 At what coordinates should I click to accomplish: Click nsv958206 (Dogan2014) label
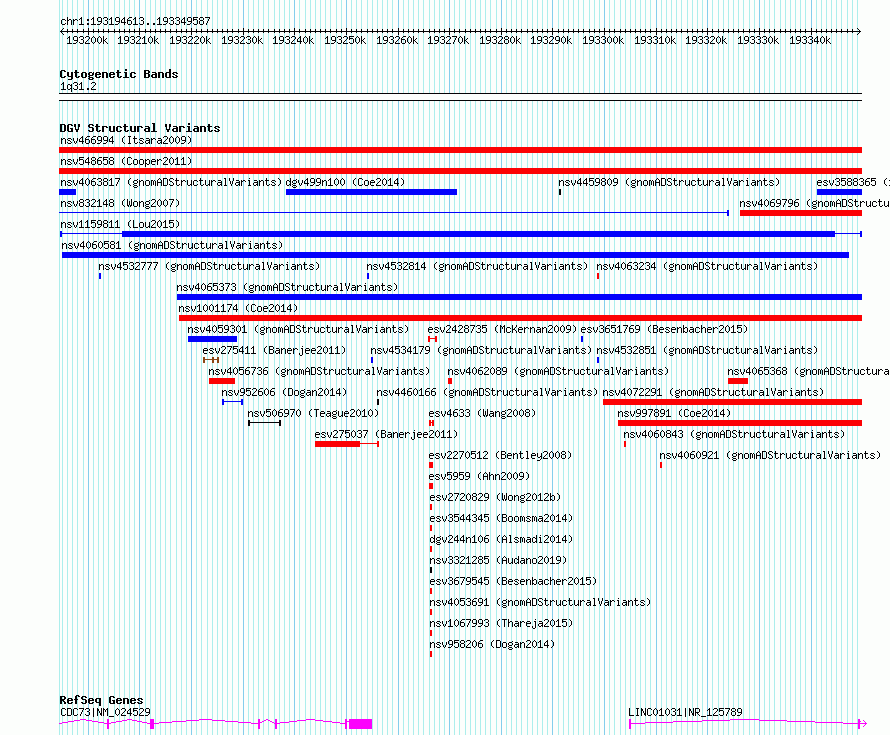(x=492, y=644)
